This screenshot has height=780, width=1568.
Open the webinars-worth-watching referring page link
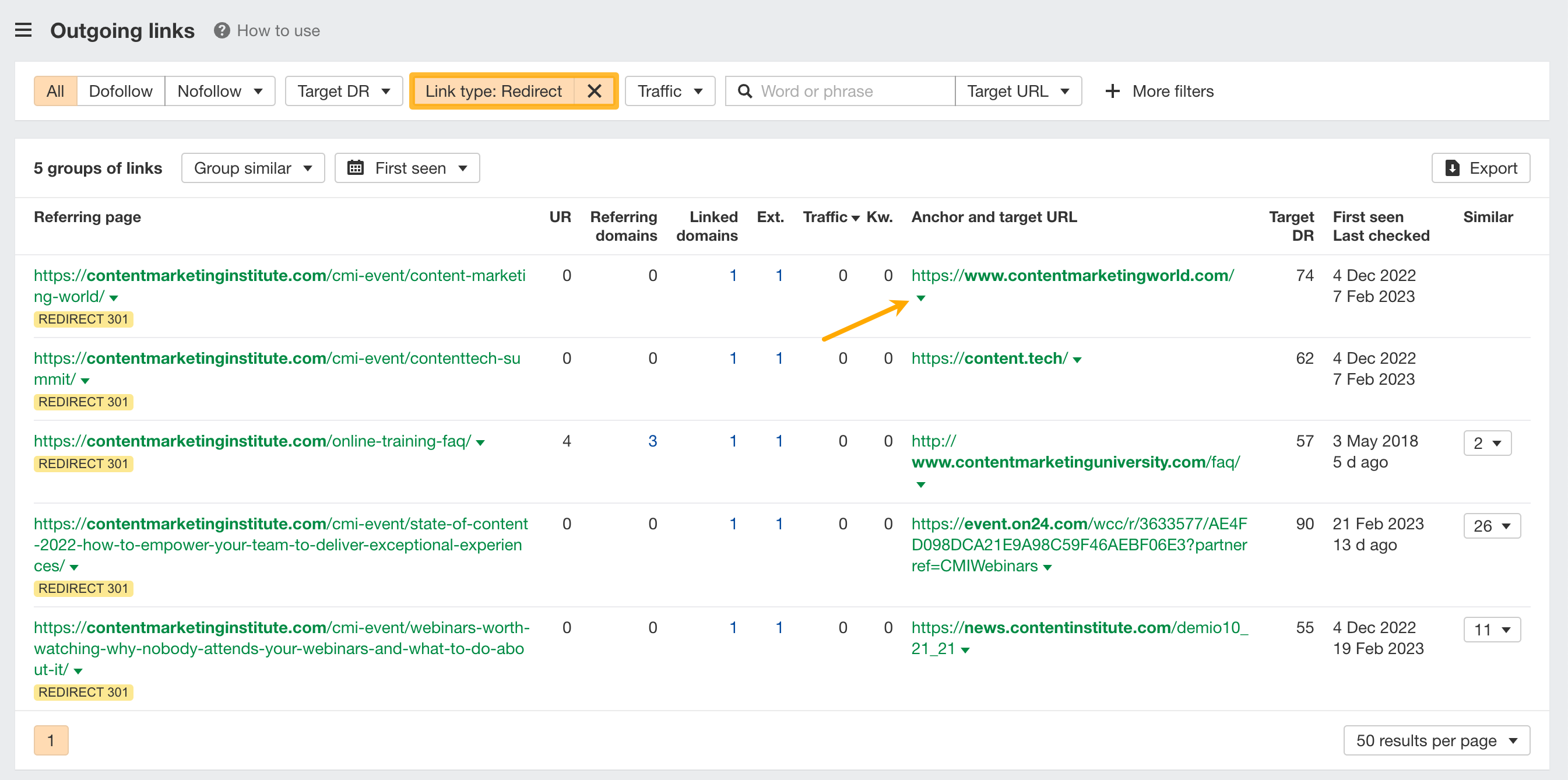tap(282, 648)
